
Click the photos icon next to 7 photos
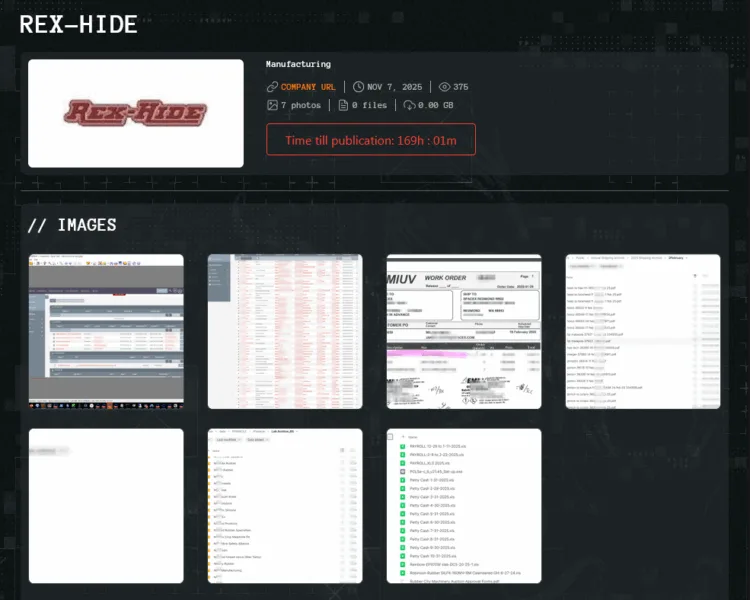272,105
